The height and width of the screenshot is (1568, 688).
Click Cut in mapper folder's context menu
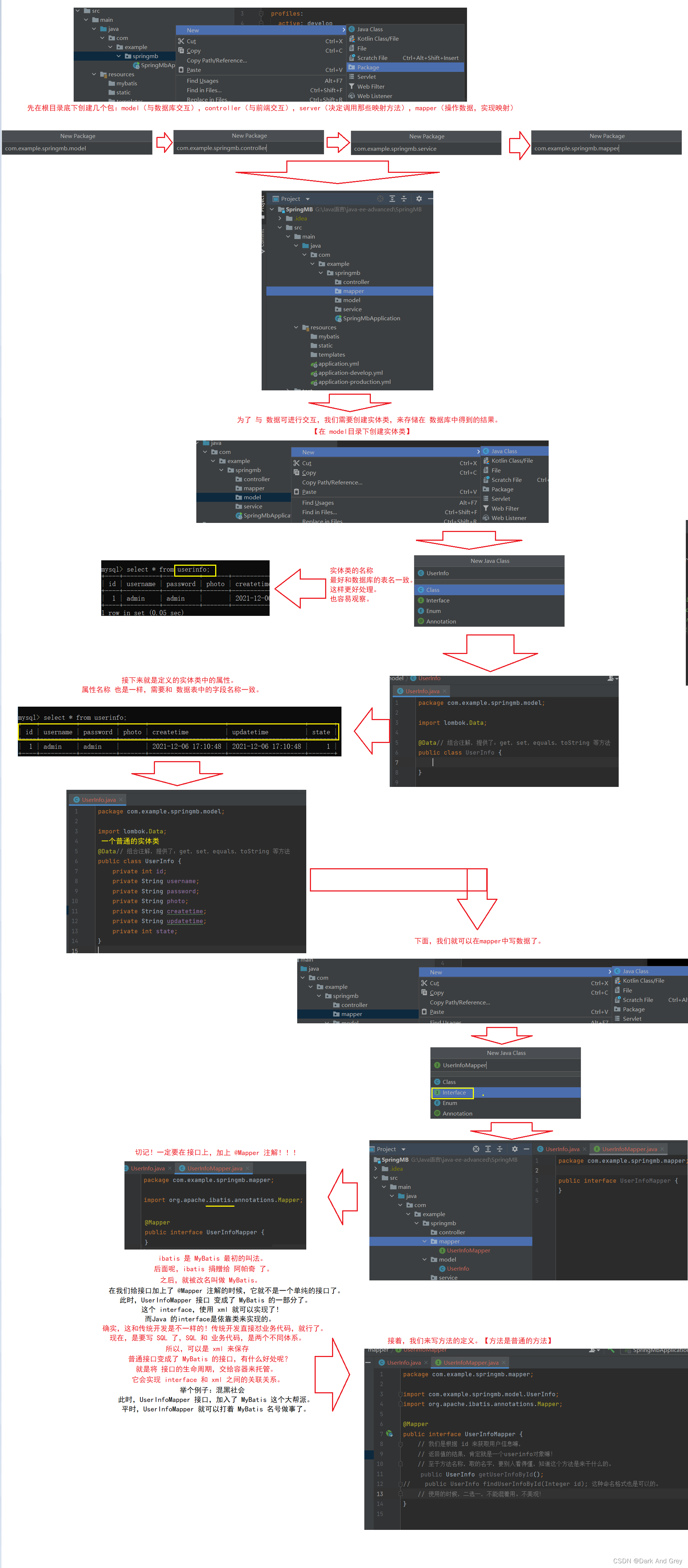515,984
